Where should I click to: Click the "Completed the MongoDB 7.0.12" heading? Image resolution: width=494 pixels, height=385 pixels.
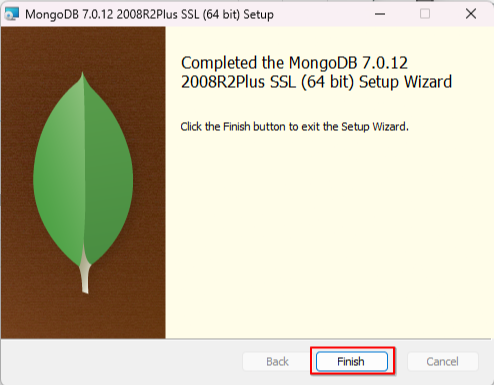(x=316, y=72)
